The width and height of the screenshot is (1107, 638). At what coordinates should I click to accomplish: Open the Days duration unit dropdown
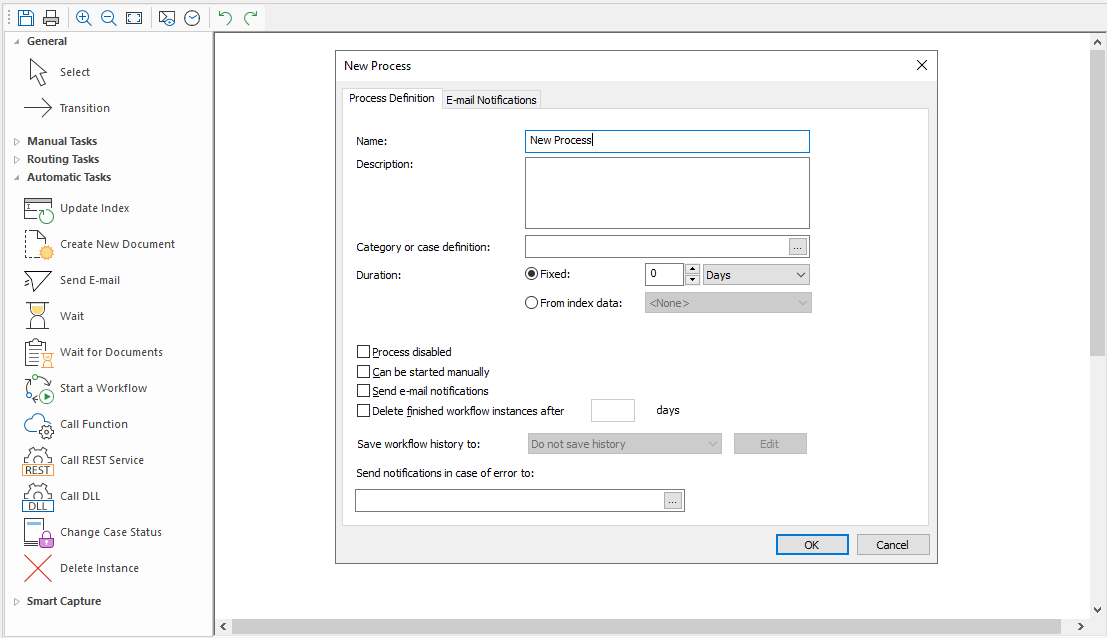pos(756,275)
